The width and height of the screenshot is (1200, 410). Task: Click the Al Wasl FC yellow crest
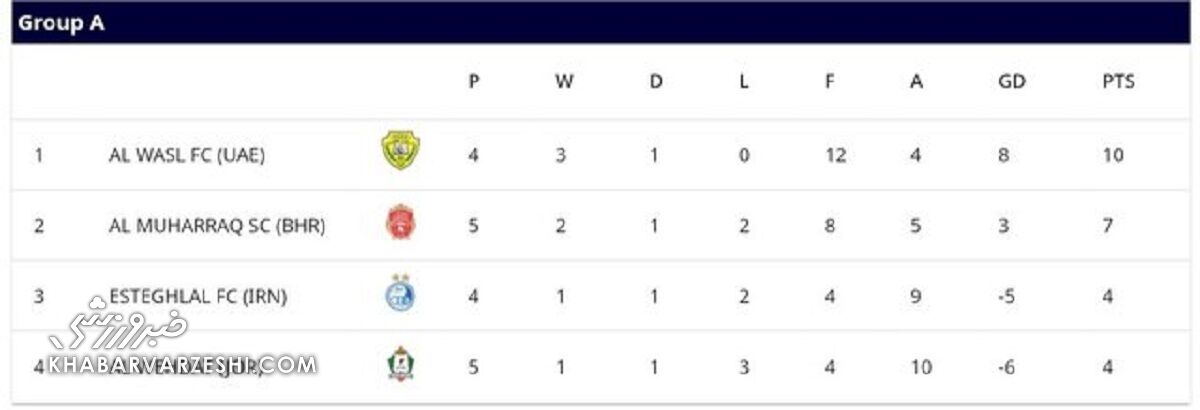(x=401, y=151)
